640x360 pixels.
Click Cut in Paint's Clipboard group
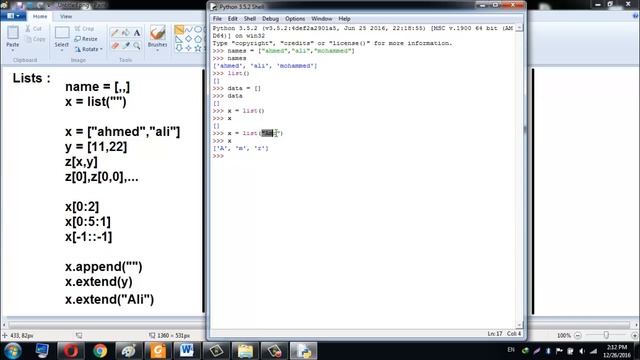pyautogui.click(x=33, y=29)
